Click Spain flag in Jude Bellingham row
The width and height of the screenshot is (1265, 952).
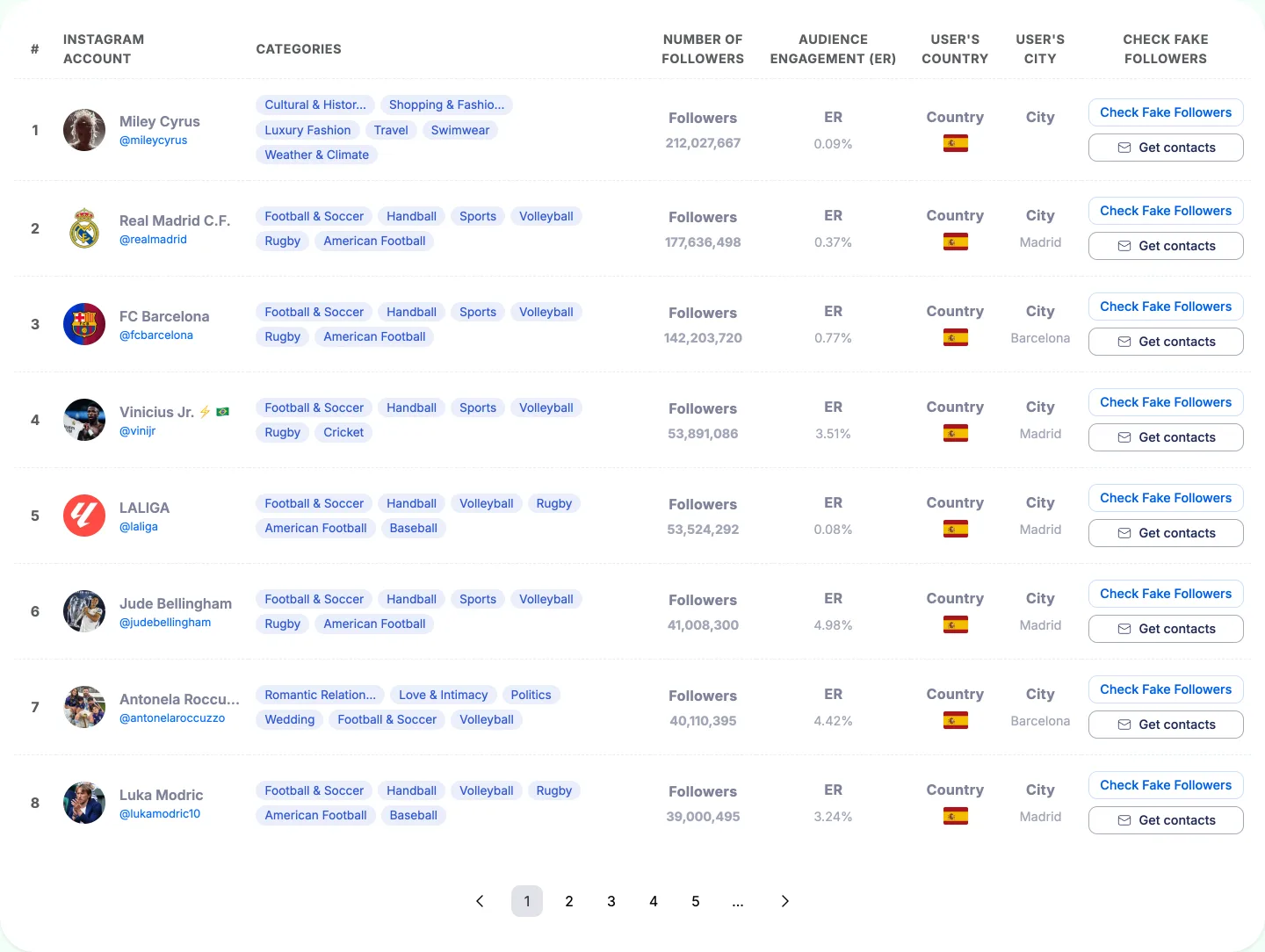955,624
